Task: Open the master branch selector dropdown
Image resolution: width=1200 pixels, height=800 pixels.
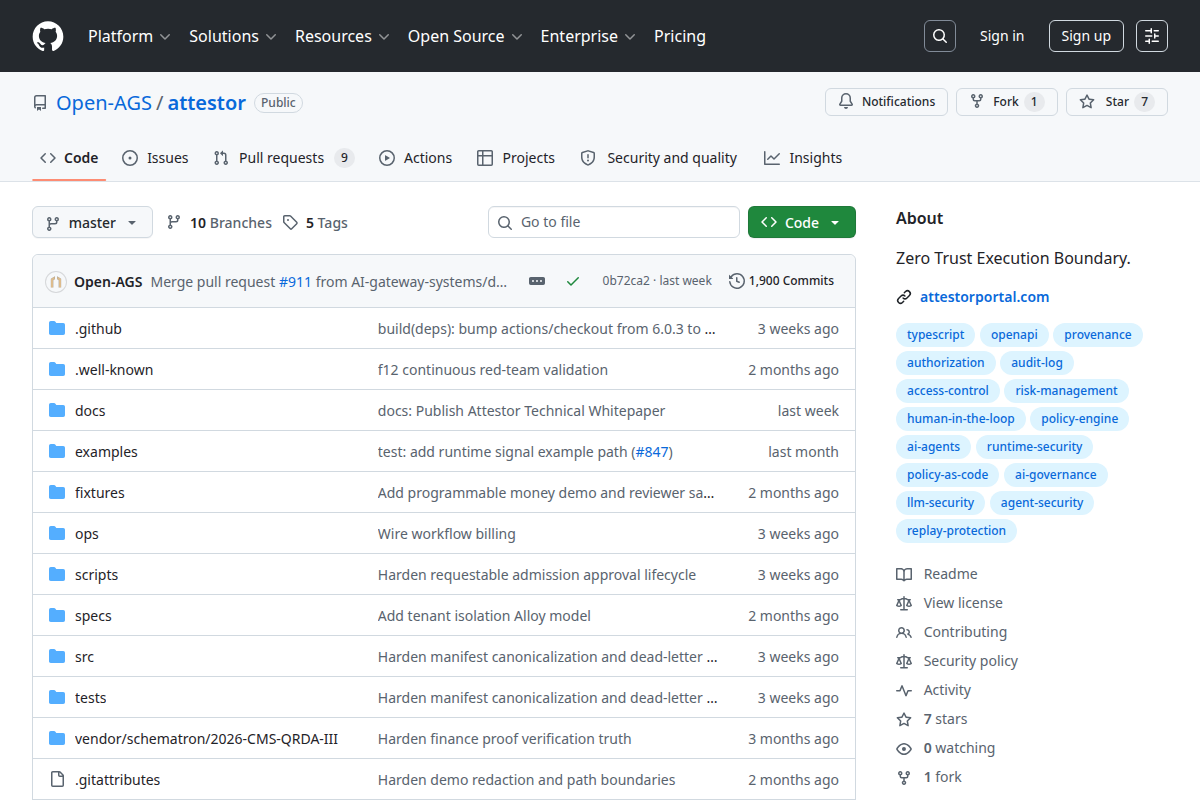Action: 92,222
